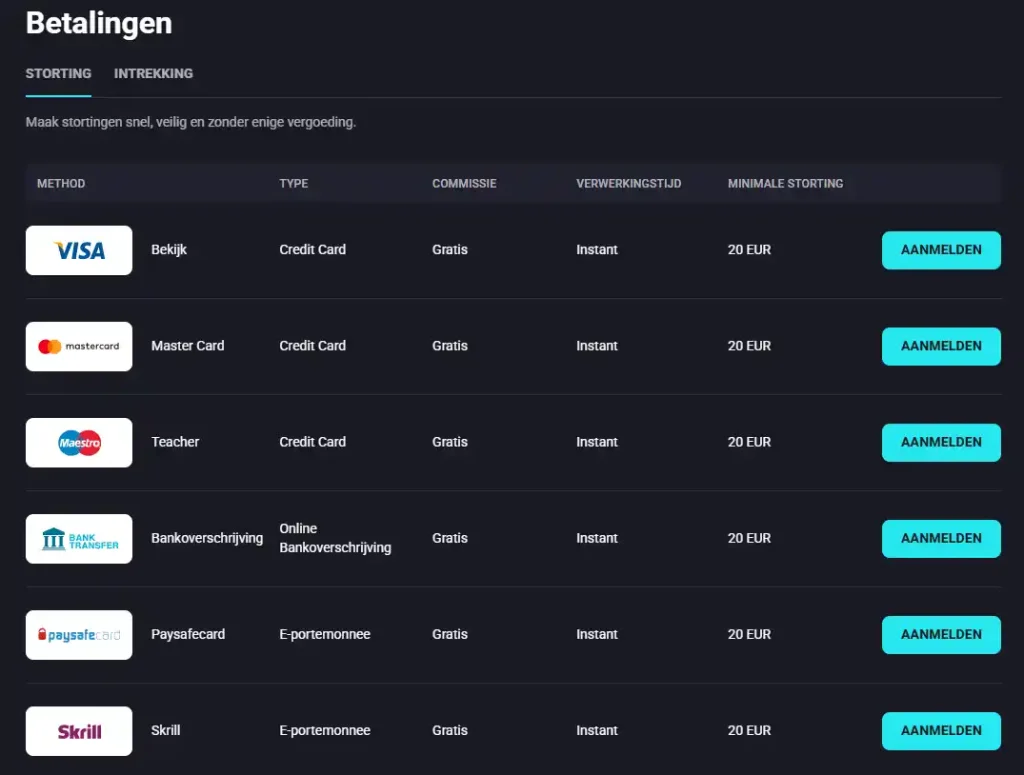Image resolution: width=1024 pixels, height=775 pixels.
Task: Click the Commissie column header
Action: (x=464, y=183)
